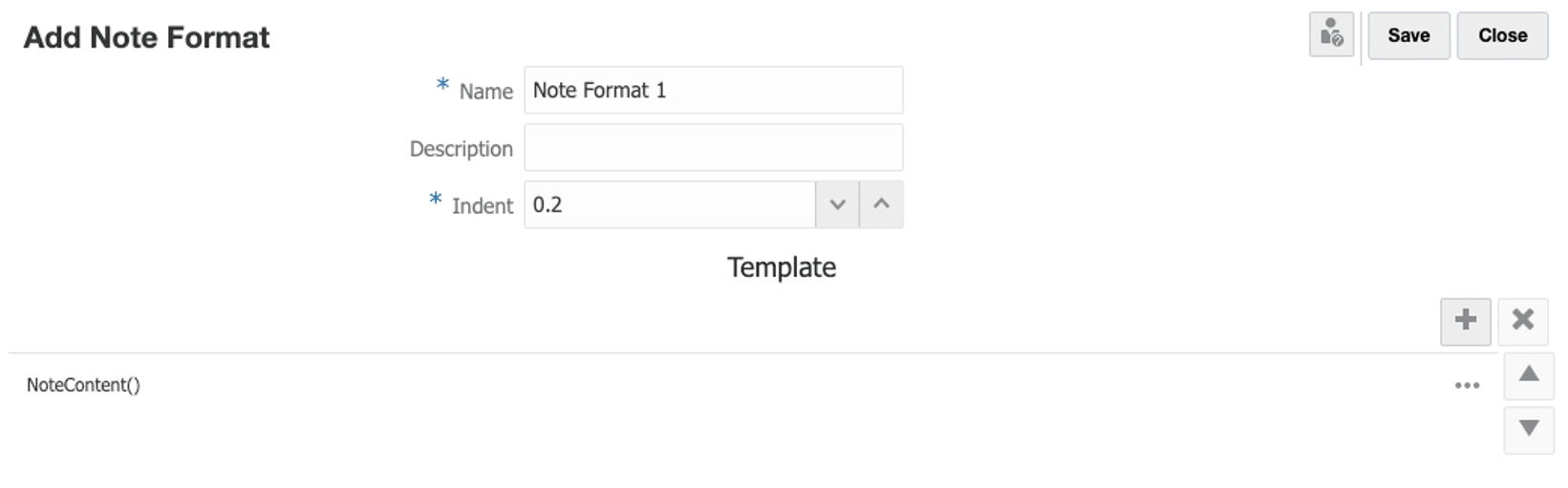Move the template row up with the triangle

click(1528, 375)
